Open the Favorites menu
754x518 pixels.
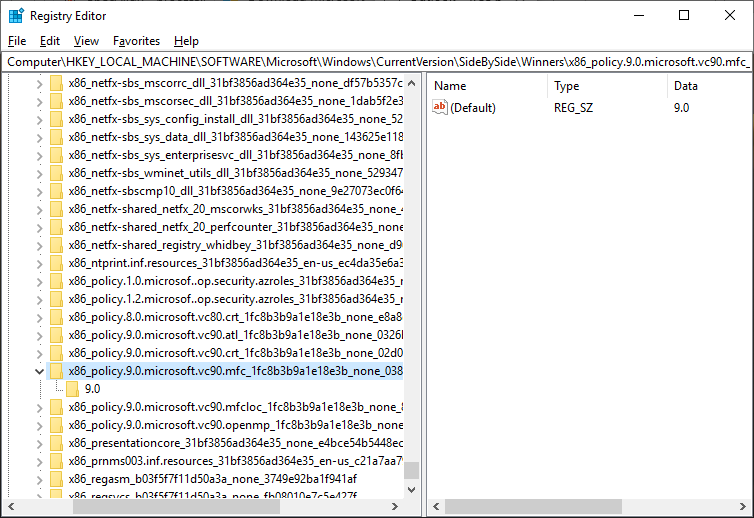(x=136, y=41)
